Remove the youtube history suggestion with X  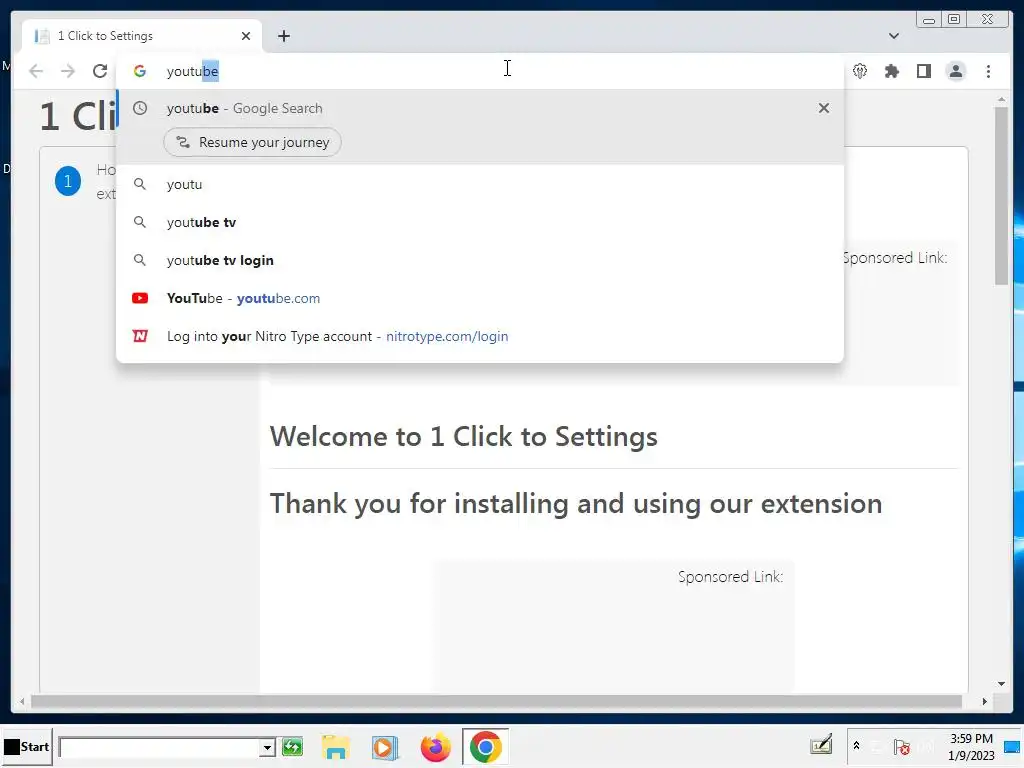(824, 108)
